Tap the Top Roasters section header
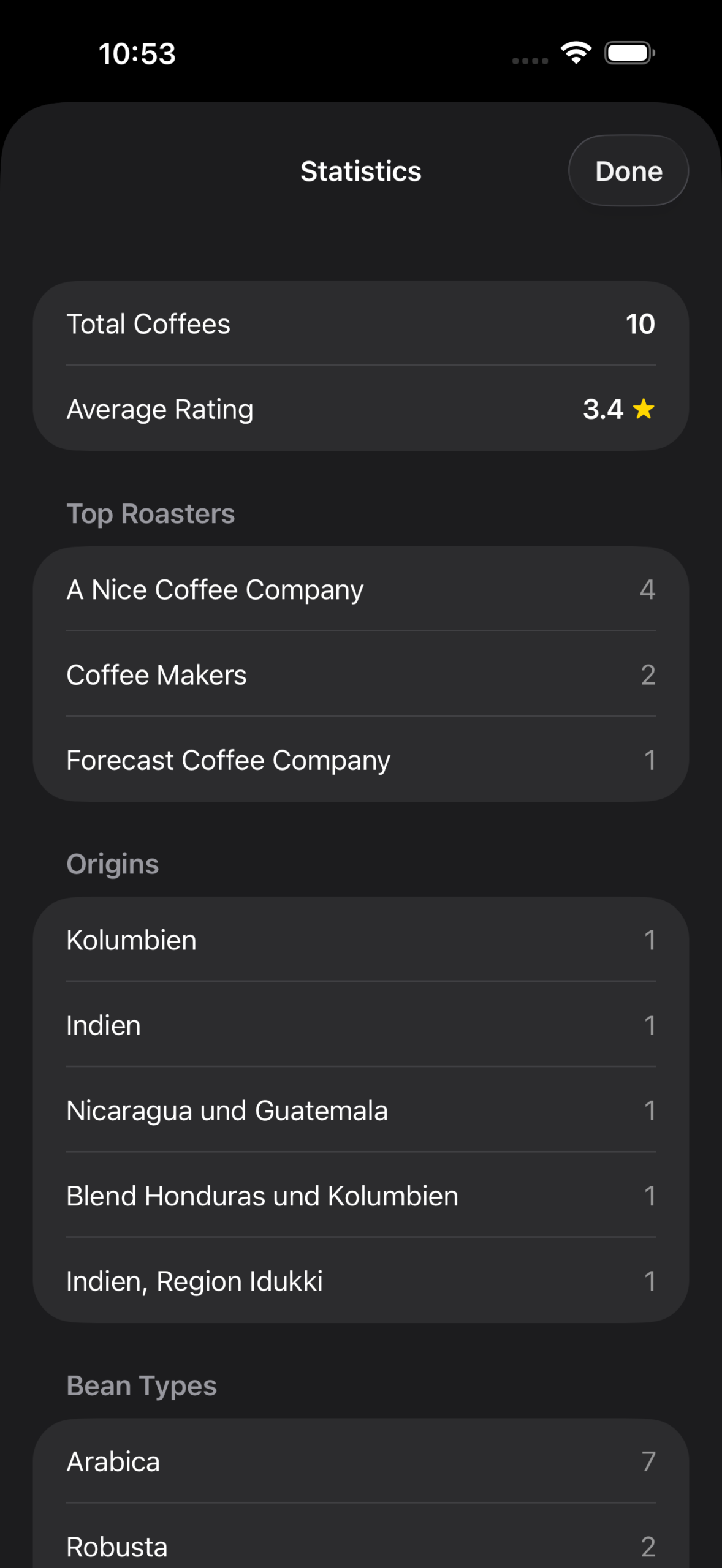This screenshot has height=1568, width=722. tap(151, 514)
